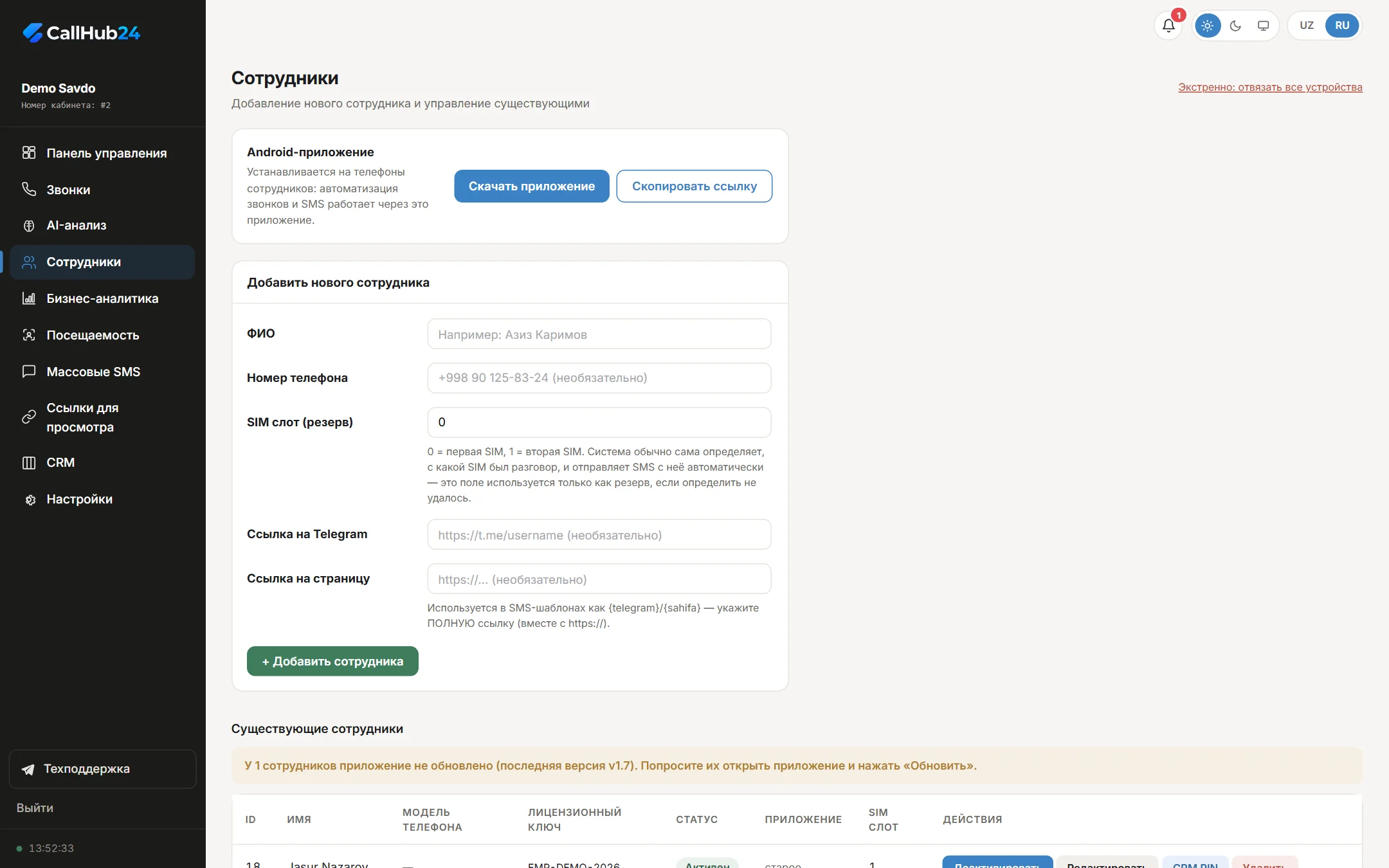1389x868 pixels.
Task: Click Экстренно: отвязать все устройства link
Action: [1270, 87]
